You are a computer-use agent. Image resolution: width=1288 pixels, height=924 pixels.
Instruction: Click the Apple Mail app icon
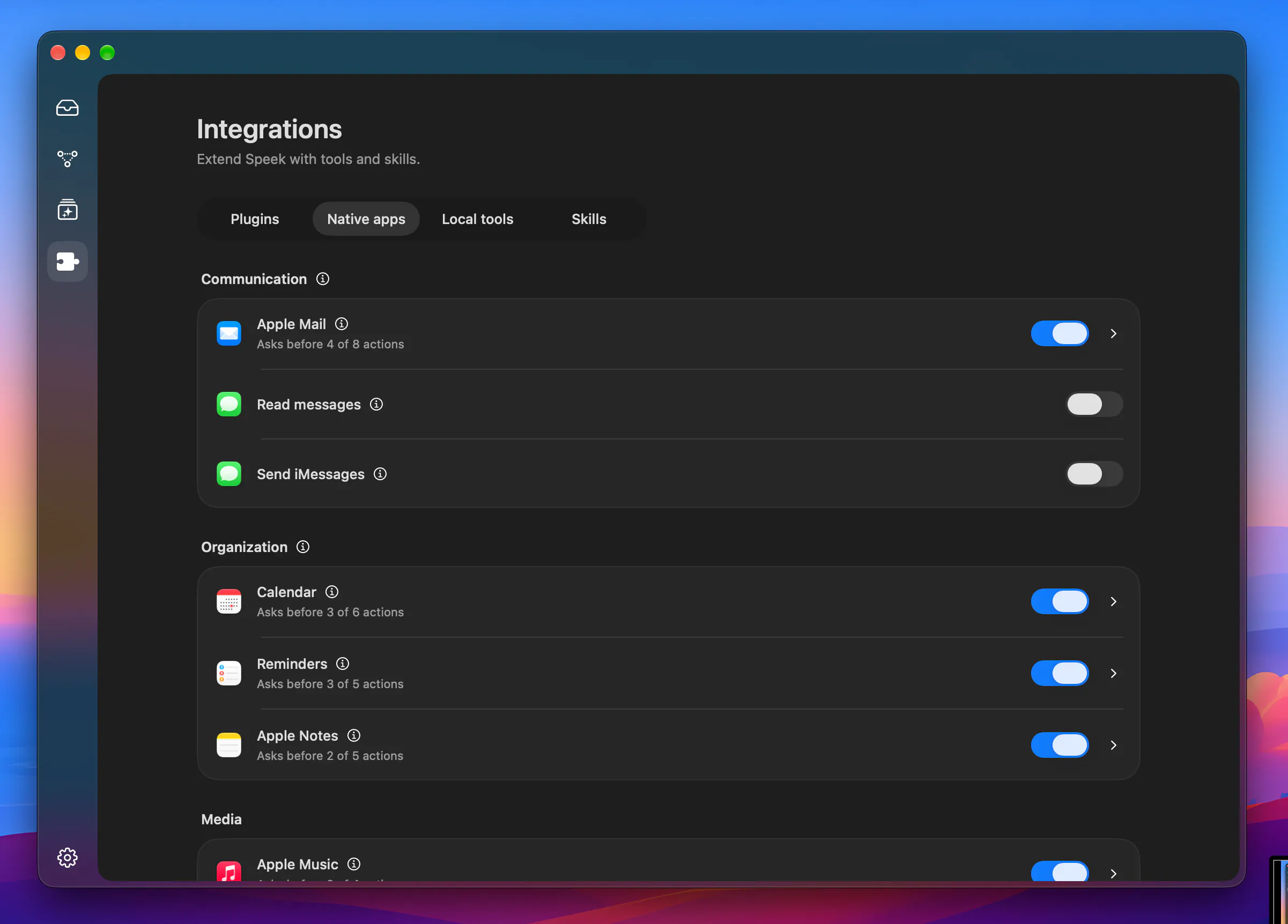(x=229, y=333)
